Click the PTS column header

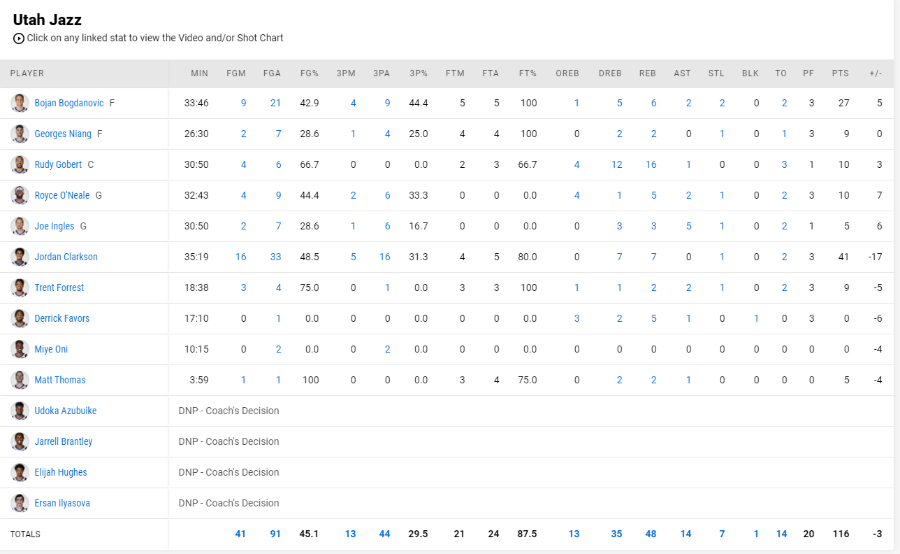840,73
